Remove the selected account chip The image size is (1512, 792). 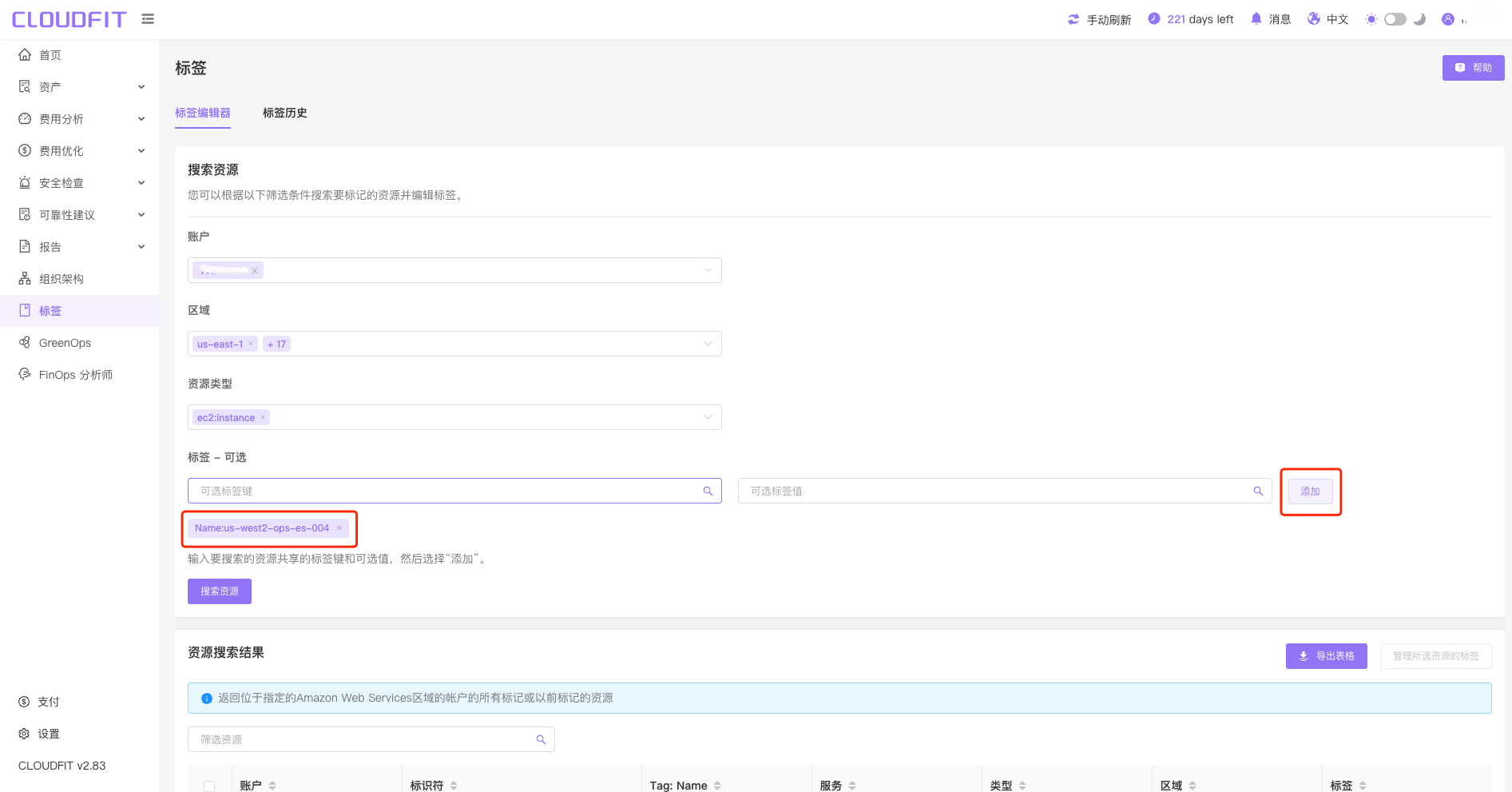[255, 271]
